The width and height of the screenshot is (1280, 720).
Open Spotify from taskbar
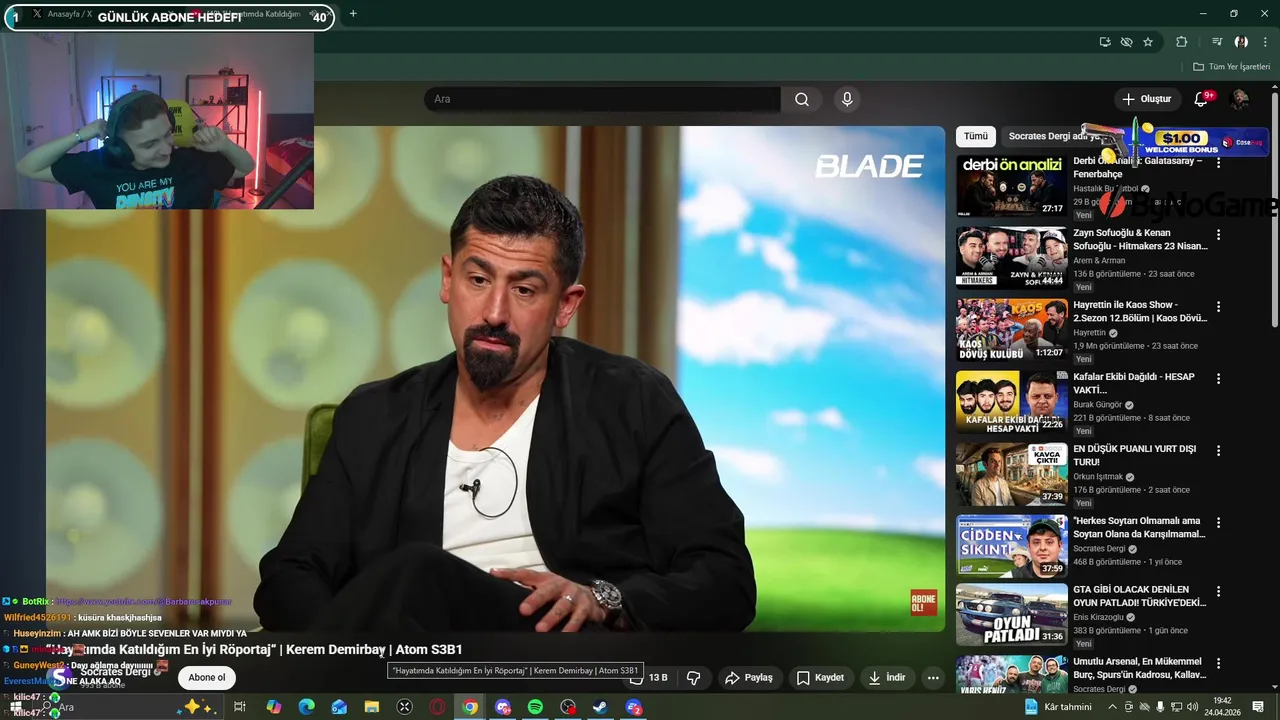pos(535,707)
